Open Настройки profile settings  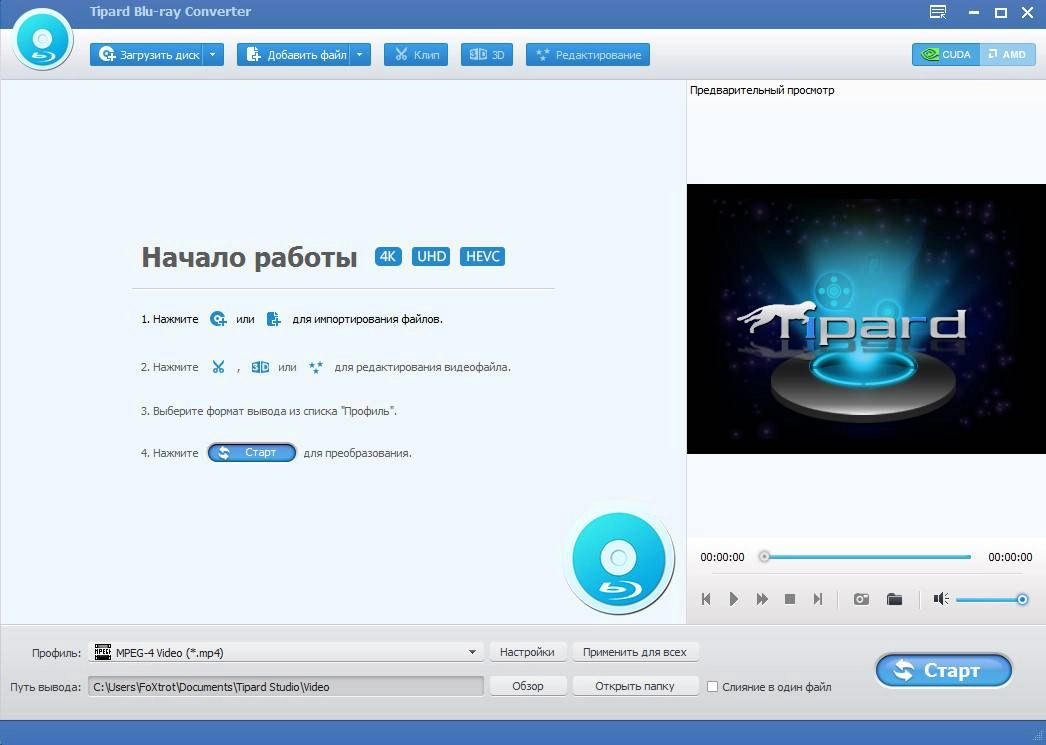tap(527, 652)
